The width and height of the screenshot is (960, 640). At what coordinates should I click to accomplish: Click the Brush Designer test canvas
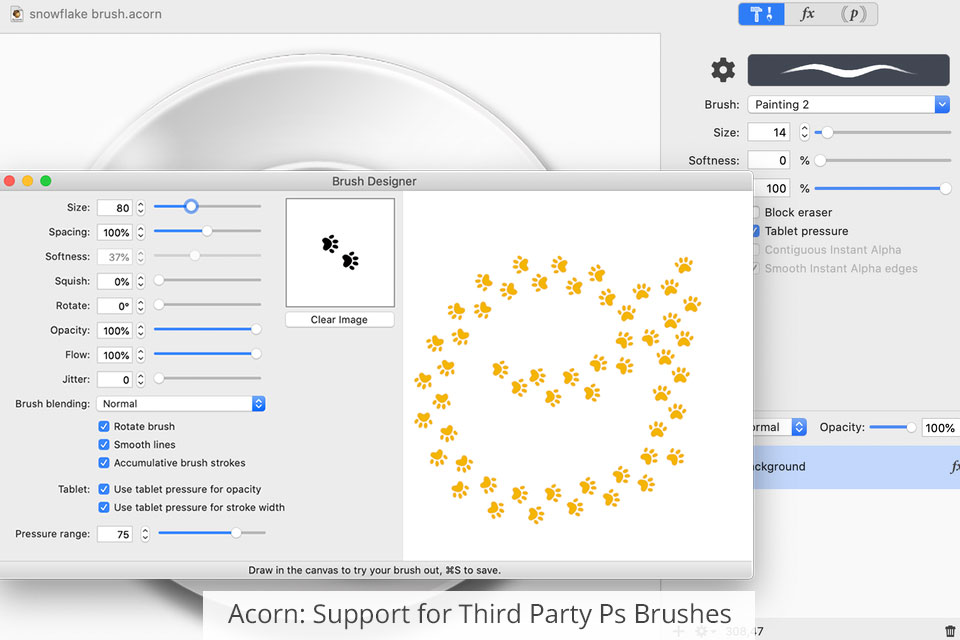577,375
